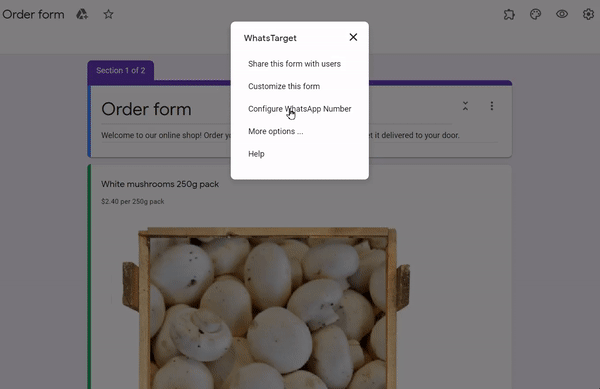
Task: Close the WhatsTarget dialog
Action: coord(353,37)
